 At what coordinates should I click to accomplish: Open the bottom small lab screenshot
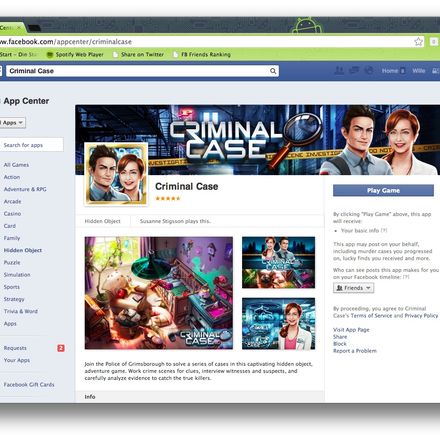click(x=278, y=324)
